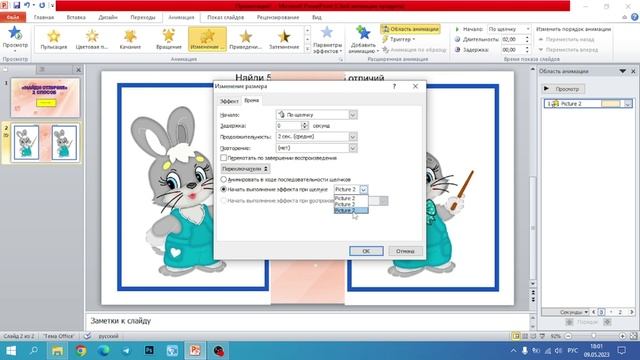Switch to the Вставка ribbon tab

(76, 17)
